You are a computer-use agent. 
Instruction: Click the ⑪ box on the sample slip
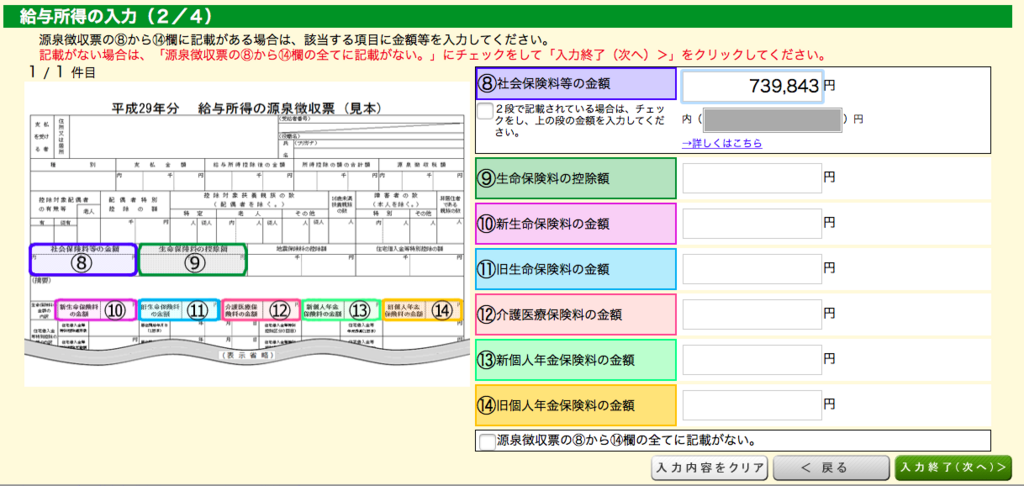(x=178, y=310)
